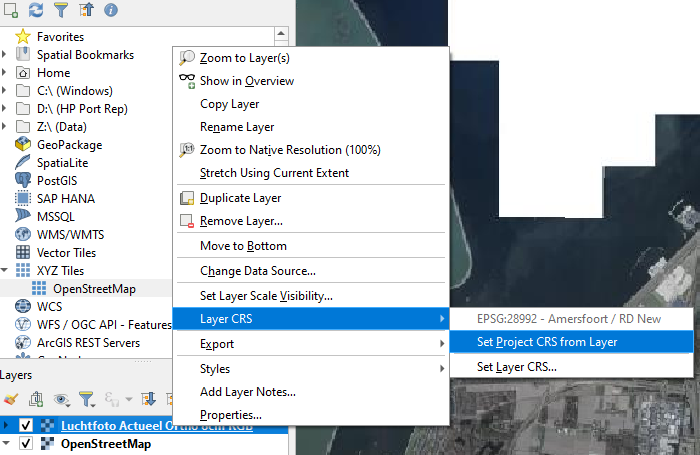Image resolution: width=700 pixels, height=455 pixels.
Task: Select the OpenStreetMap layer in Layers panel
Action: click(106, 443)
